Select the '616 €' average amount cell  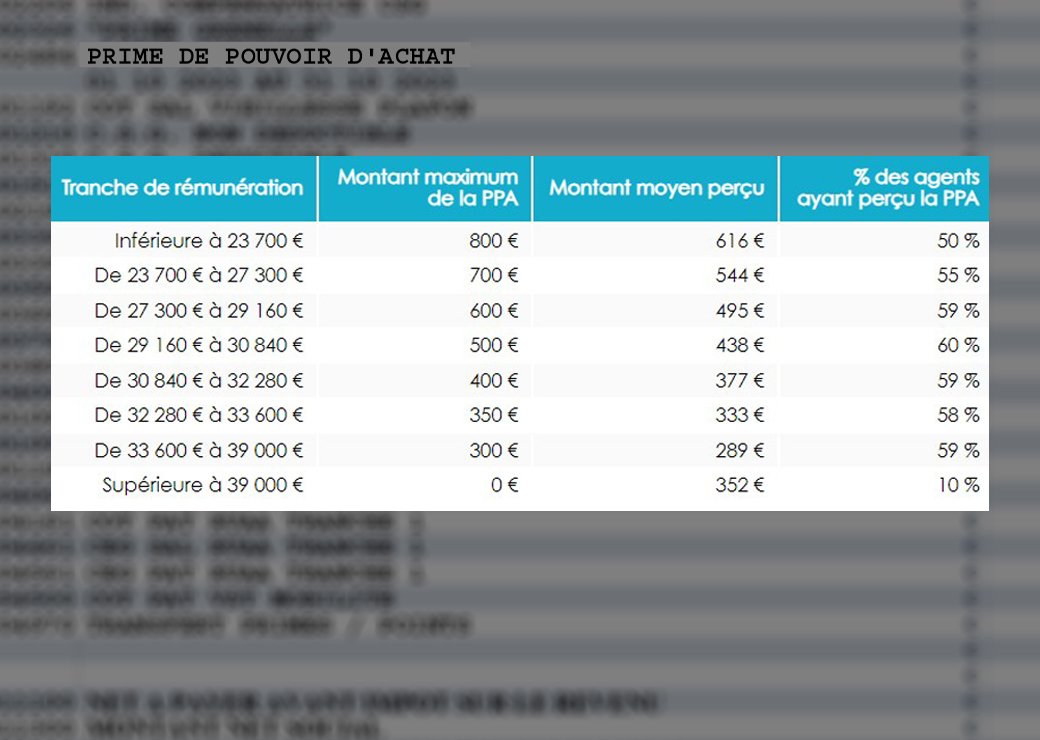[740, 240]
